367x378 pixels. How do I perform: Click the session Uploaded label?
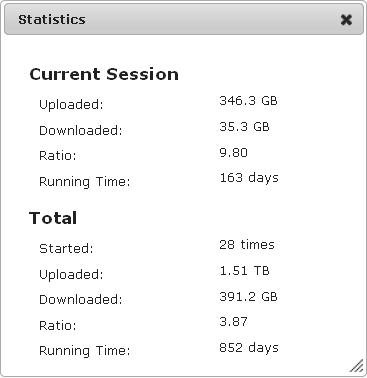tap(71, 105)
